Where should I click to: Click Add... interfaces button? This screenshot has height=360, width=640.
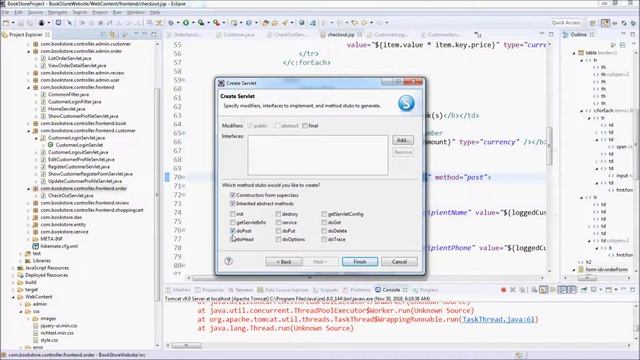click(x=403, y=140)
